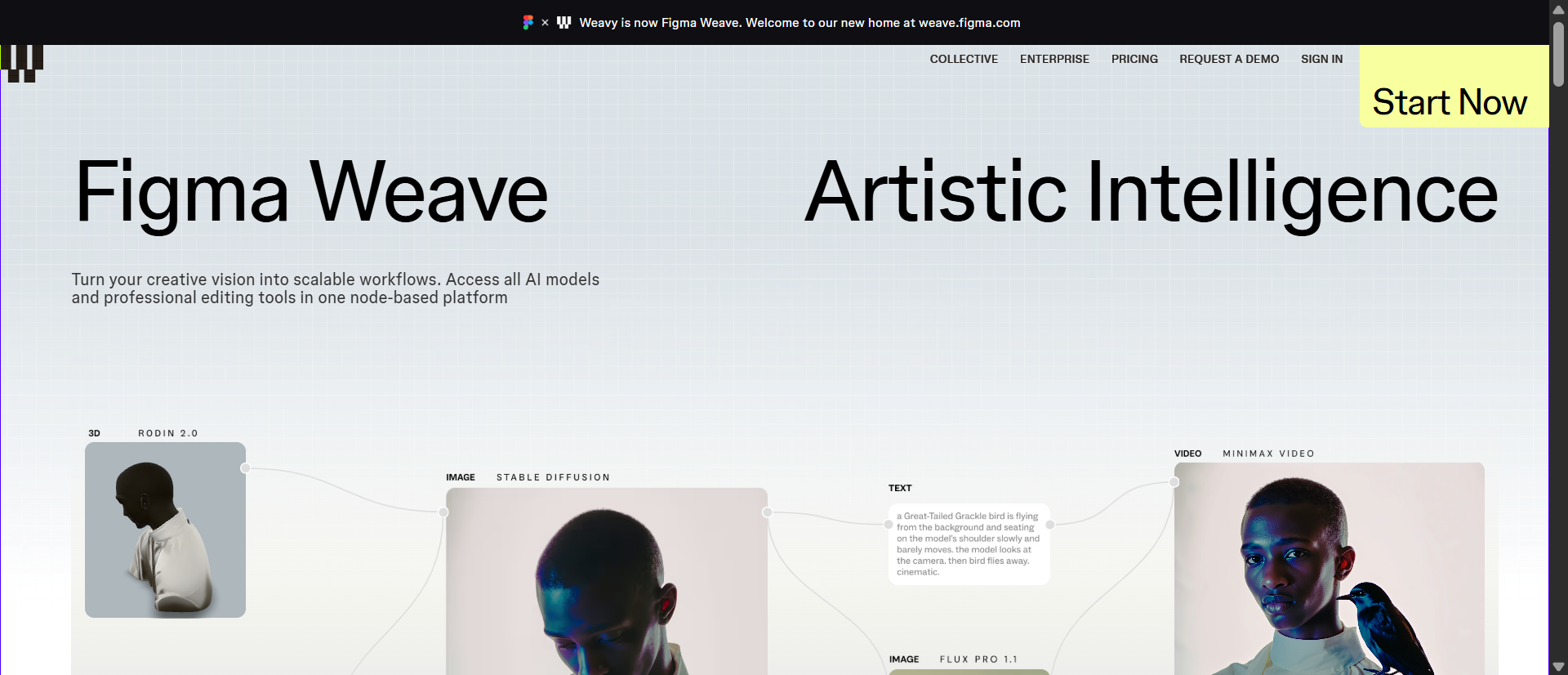Click the Weavy icon in the announcement banner
The image size is (1568, 675).
563,23
